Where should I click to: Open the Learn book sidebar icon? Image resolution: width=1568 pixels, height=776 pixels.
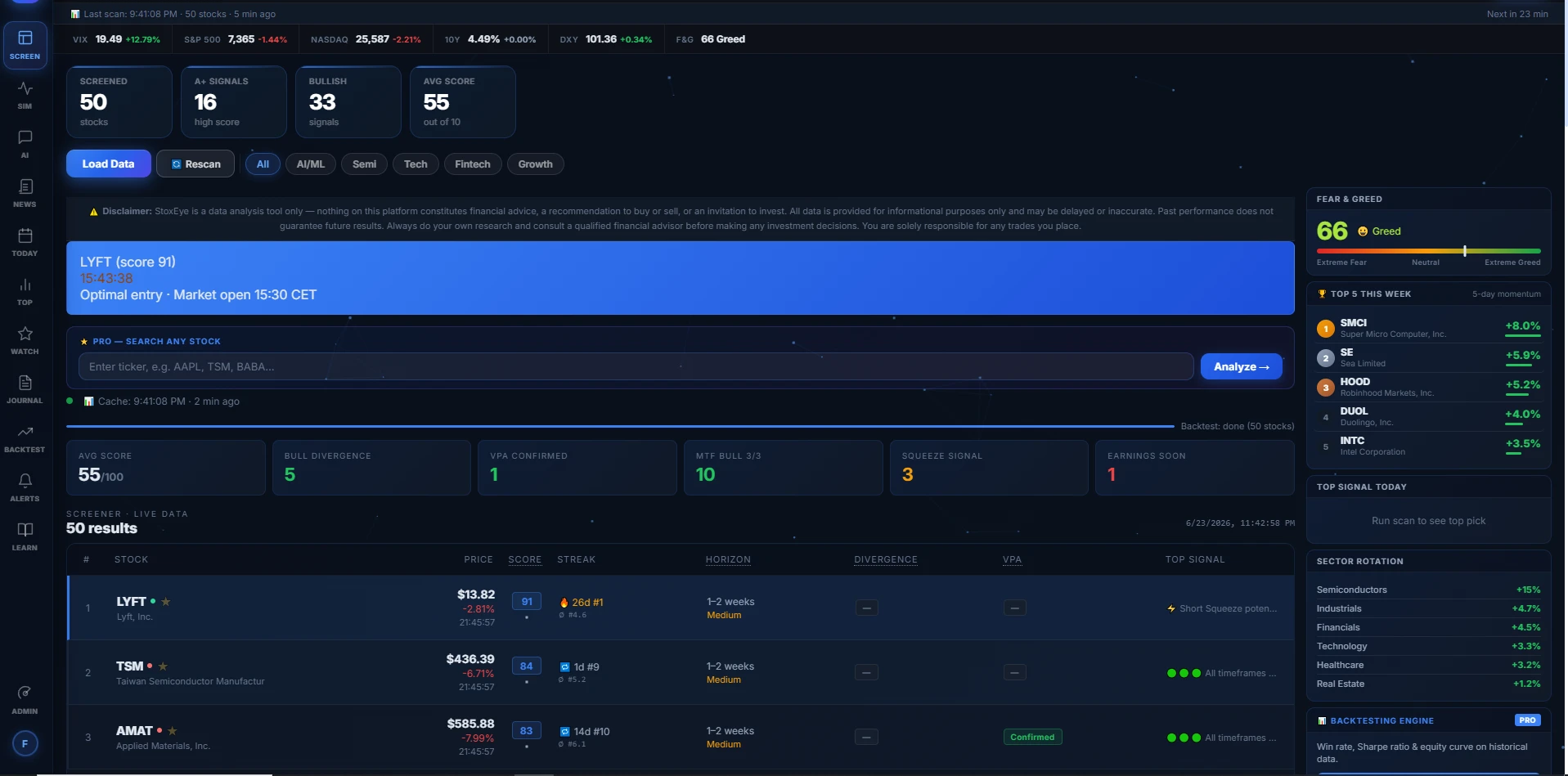click(25, 536)
